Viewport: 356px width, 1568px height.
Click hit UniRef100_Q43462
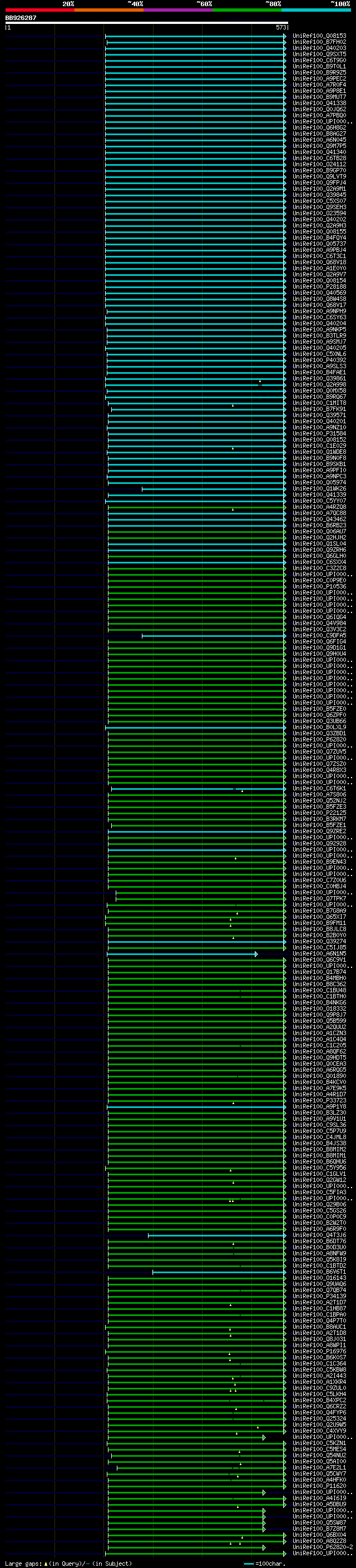pyautogui.click(x=319, y=519)
